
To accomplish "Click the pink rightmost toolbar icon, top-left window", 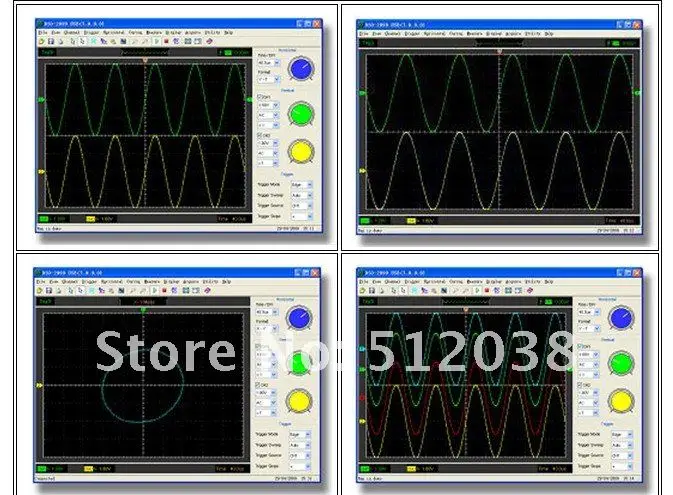I will pyautogui.click(x=209, y=41).
